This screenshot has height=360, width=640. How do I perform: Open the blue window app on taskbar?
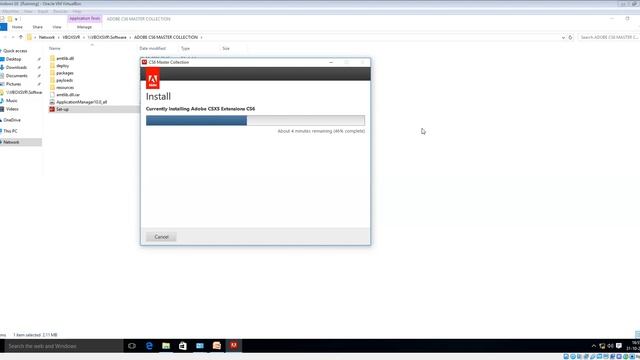(200, 346)
